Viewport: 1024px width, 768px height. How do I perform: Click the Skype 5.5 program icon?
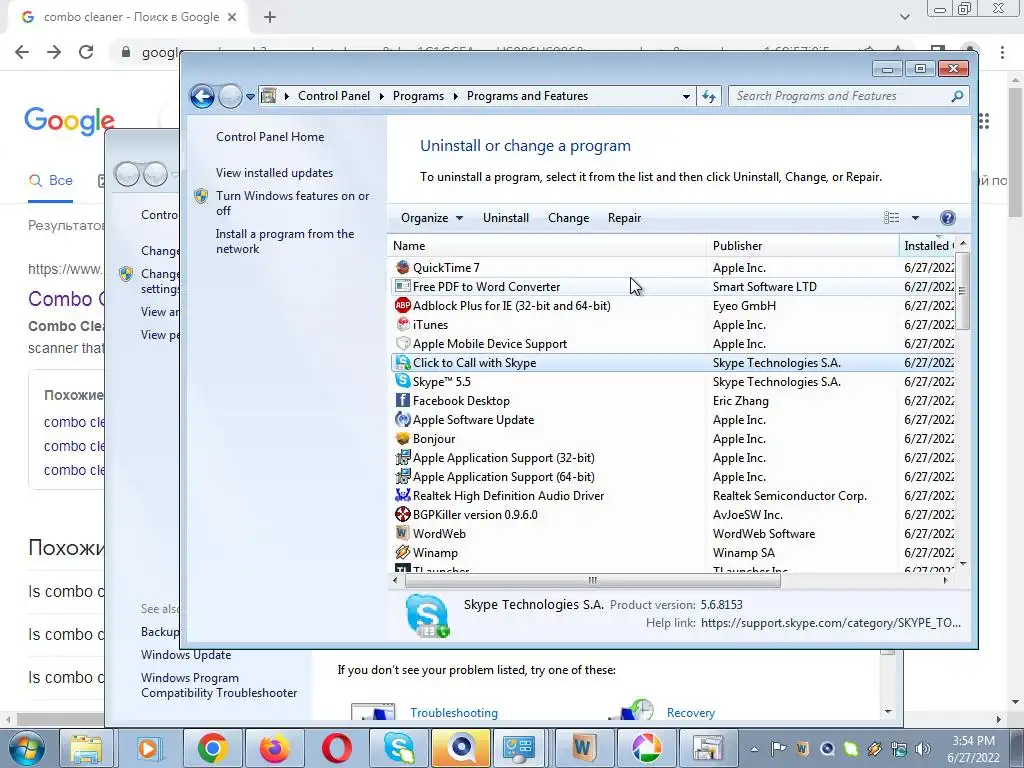tap(403, 381)
